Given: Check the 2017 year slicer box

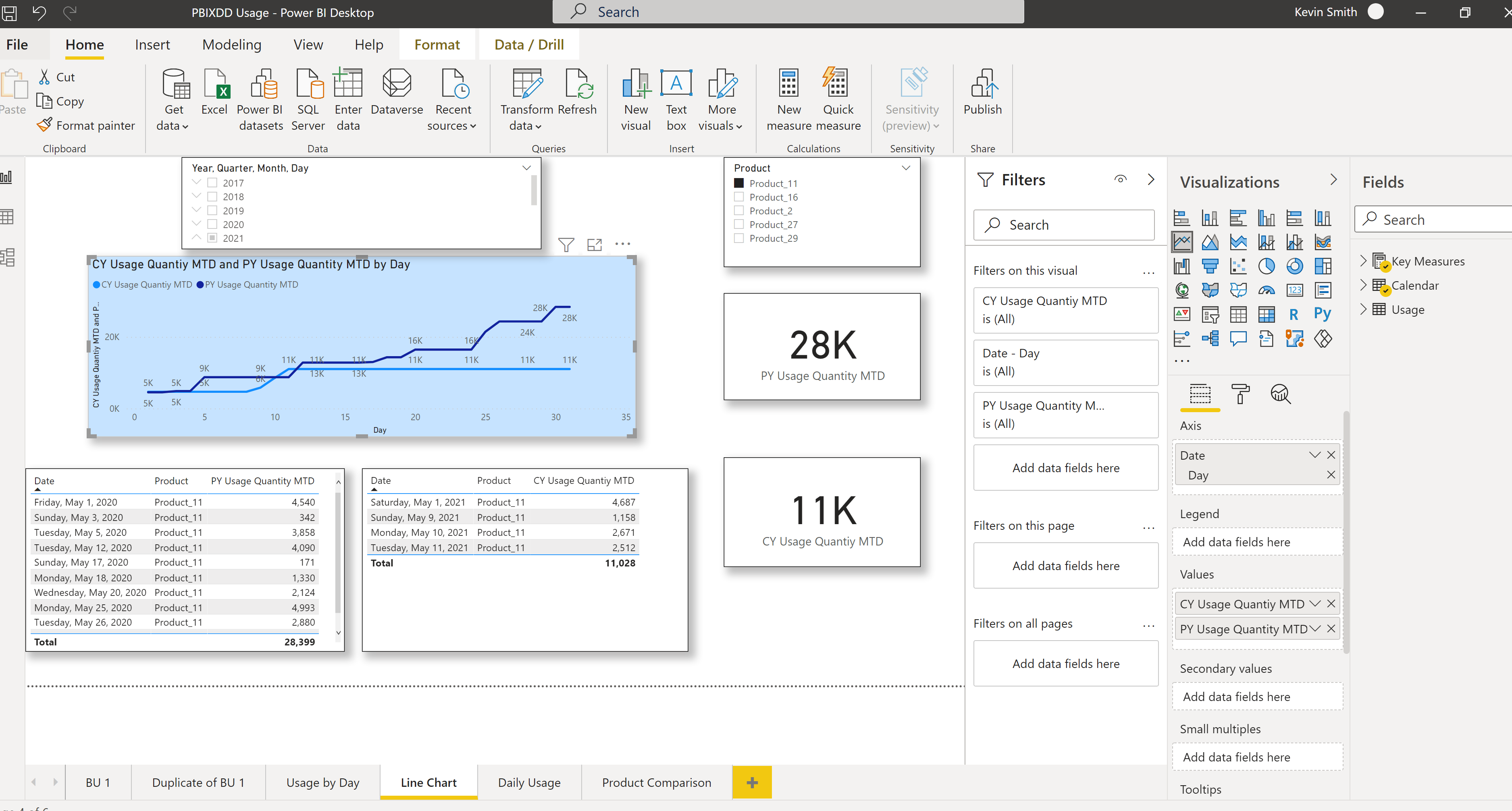Looking at the screenshot, I should (212, 183).
